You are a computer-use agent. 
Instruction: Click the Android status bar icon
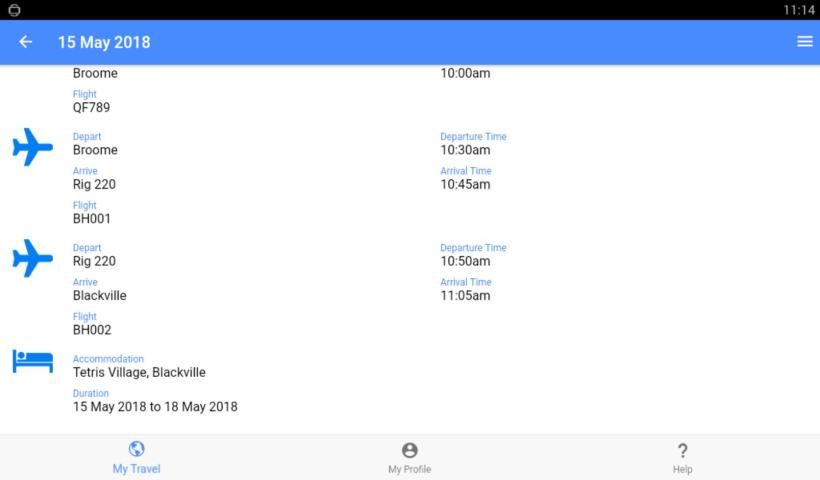pos(14,10)
